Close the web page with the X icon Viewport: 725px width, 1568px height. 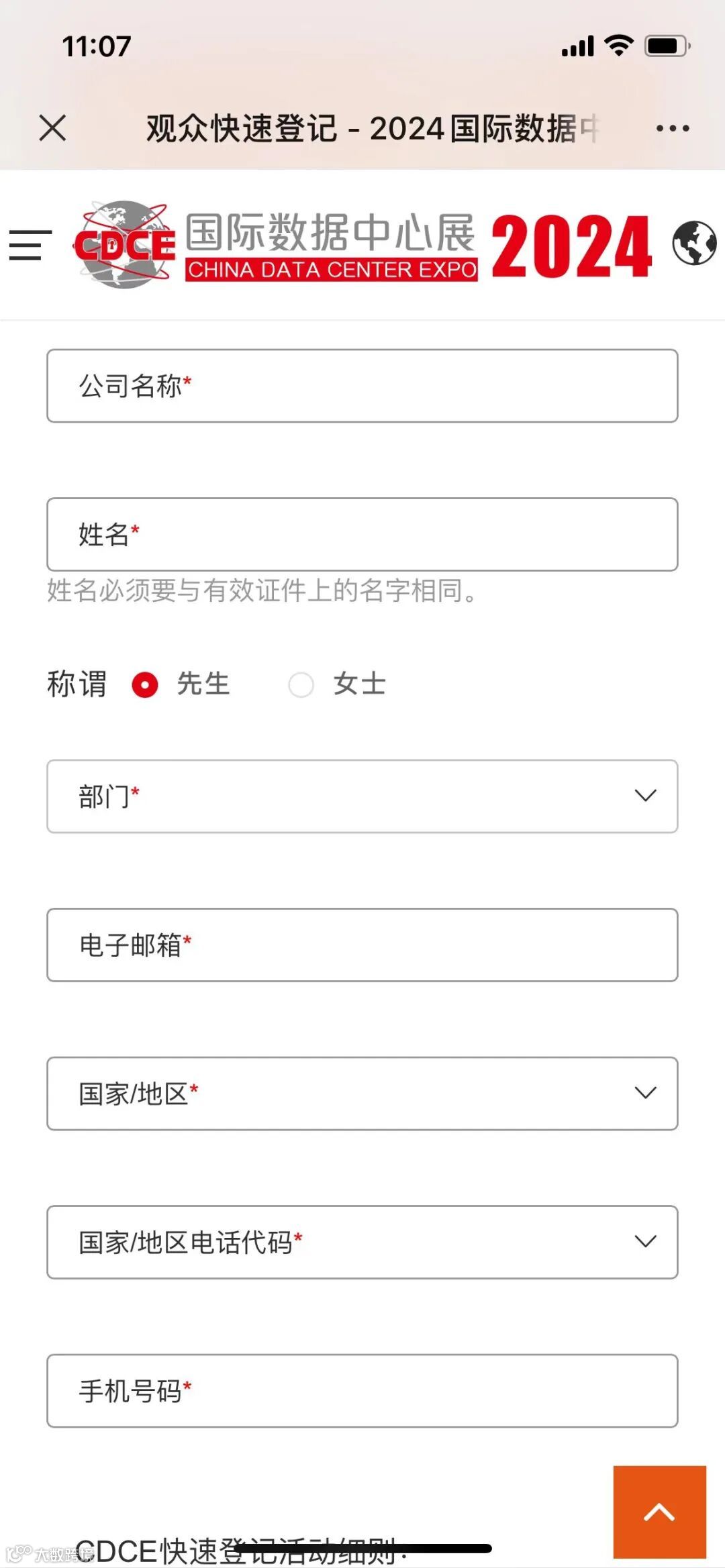coord(52,127)
